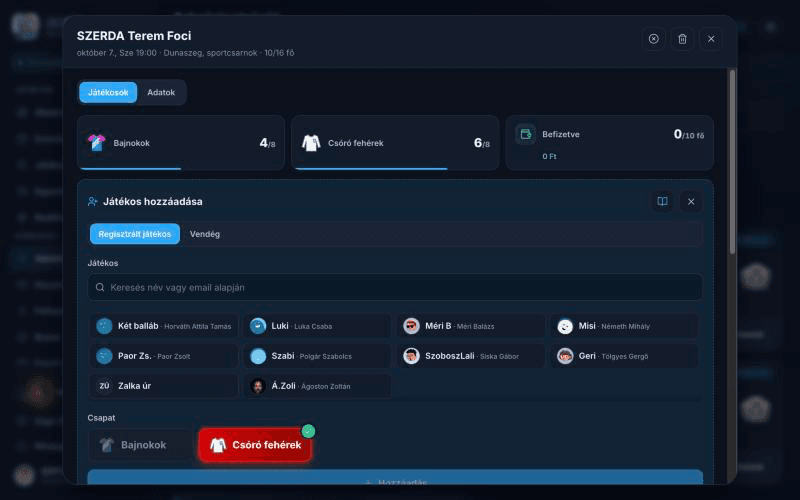Viewport: 800px width, 500px height.
Task: Click Misi's avatar icon
Action: 565,326
